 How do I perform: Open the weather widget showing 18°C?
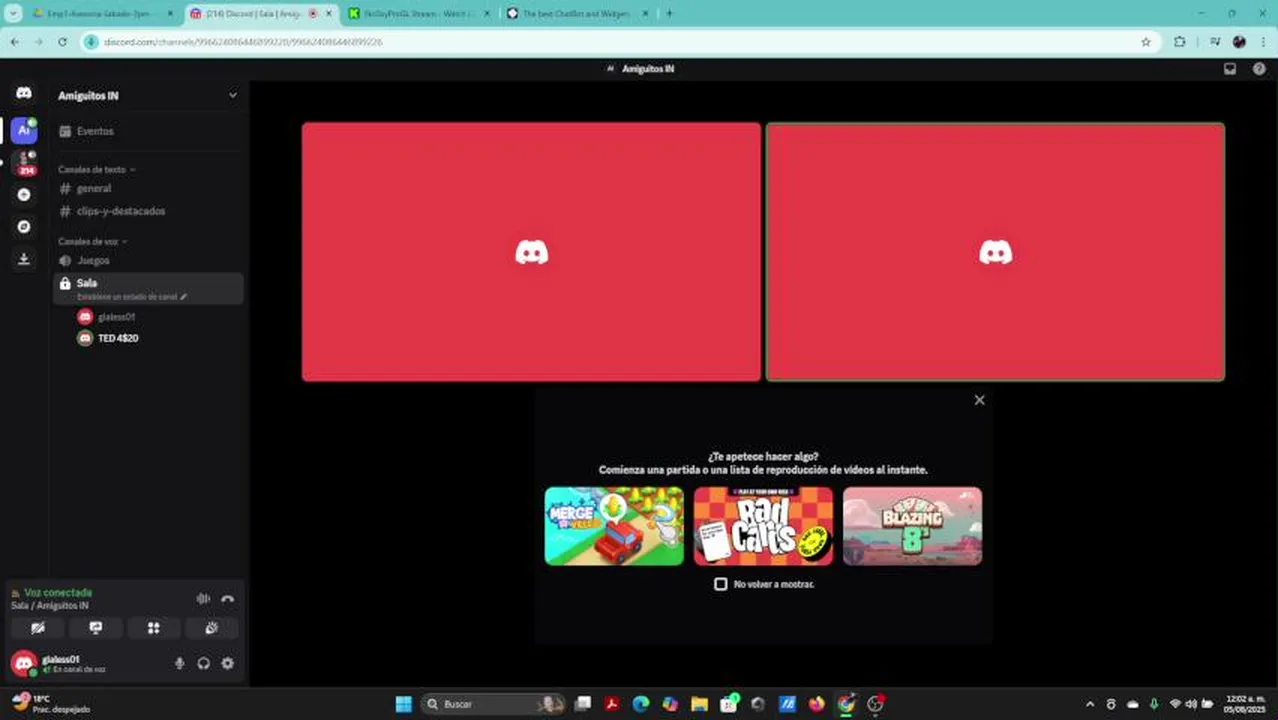(50, 704)
